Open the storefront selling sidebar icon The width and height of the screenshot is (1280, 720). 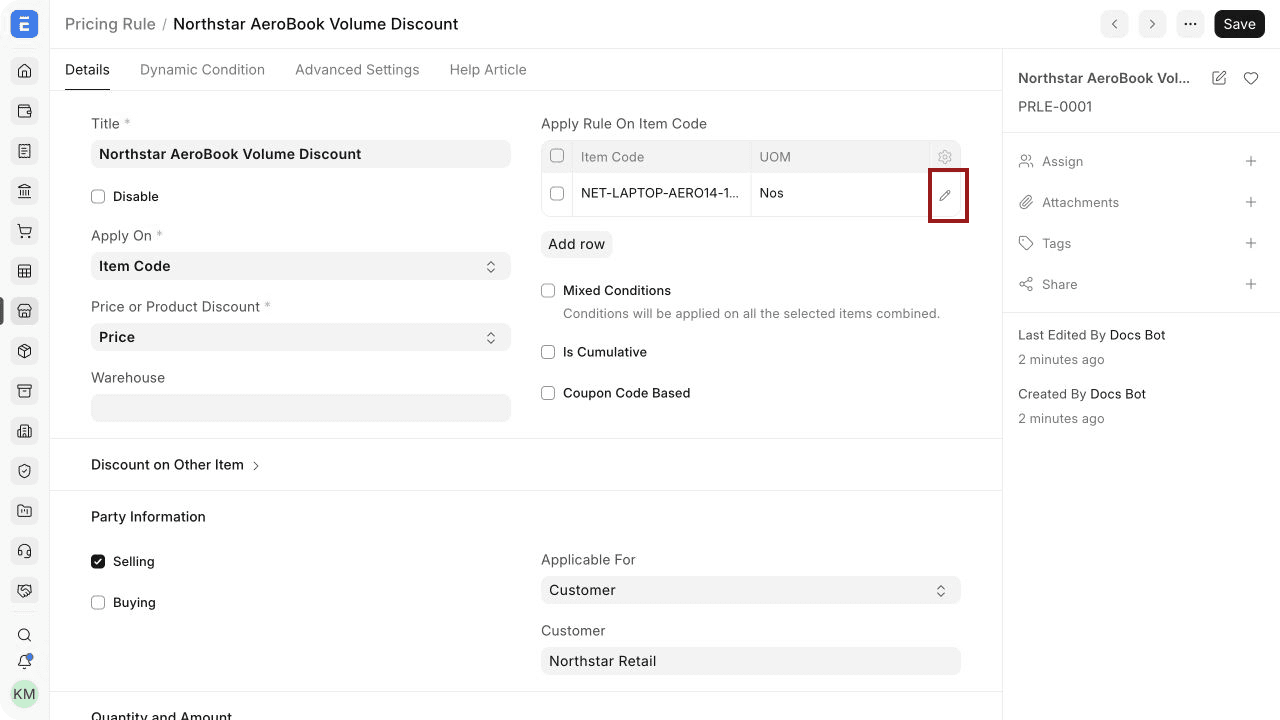coord(25,311)
